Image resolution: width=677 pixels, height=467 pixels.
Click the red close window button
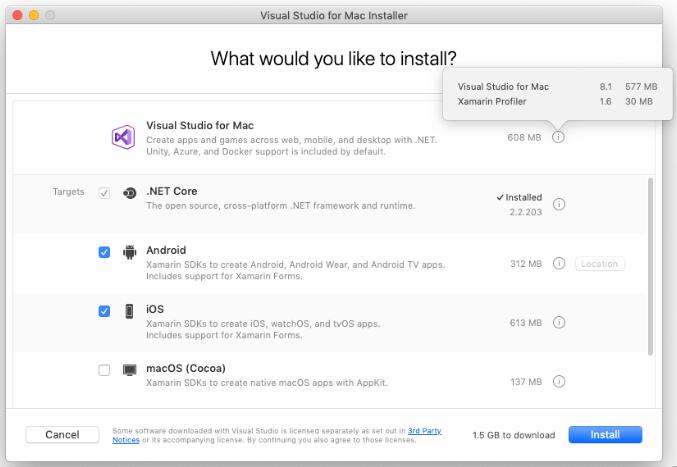(x=18, y=16)
